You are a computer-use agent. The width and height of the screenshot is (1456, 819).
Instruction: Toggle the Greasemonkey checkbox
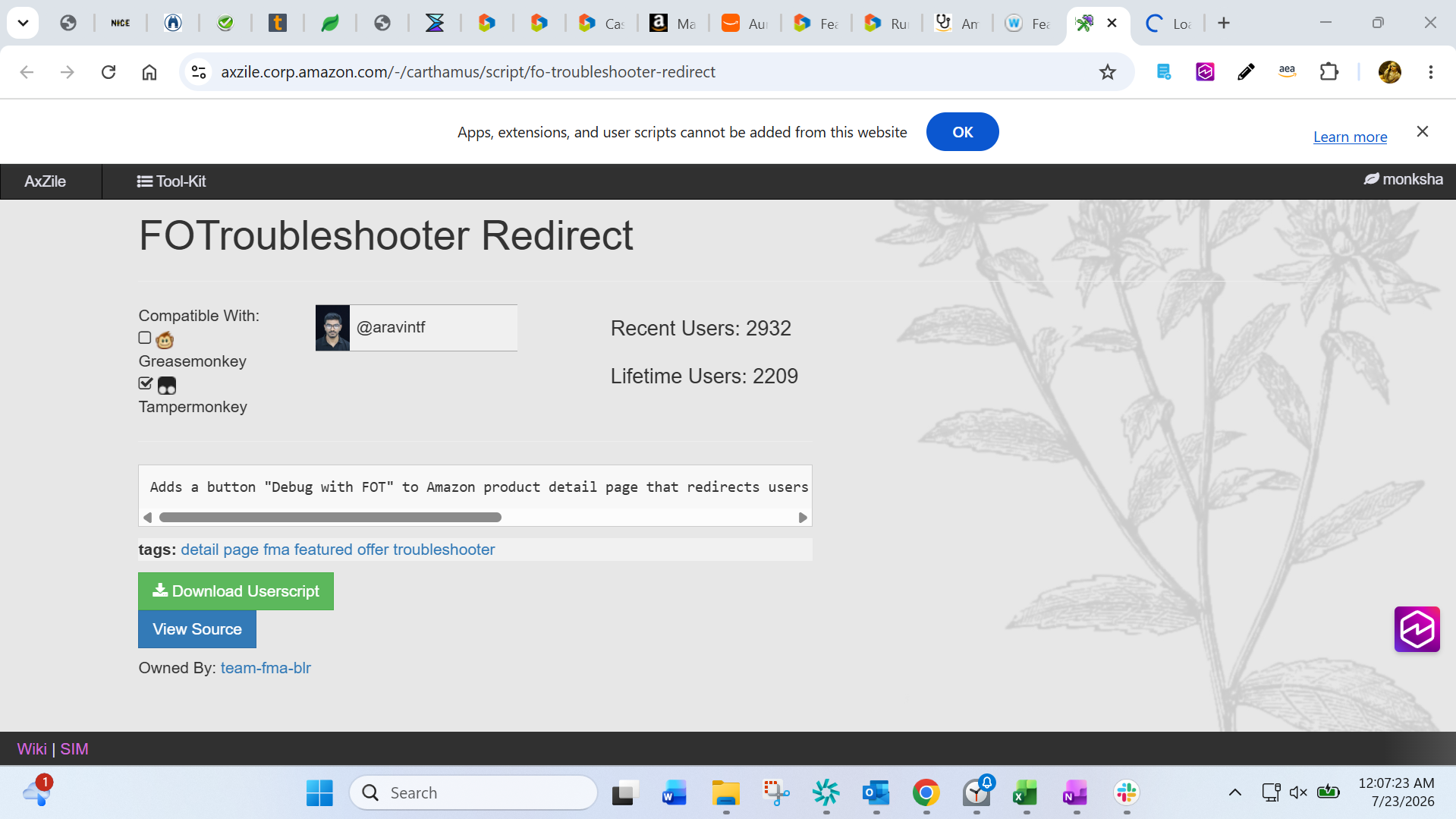pyautogui.click(x=145, y=338)
